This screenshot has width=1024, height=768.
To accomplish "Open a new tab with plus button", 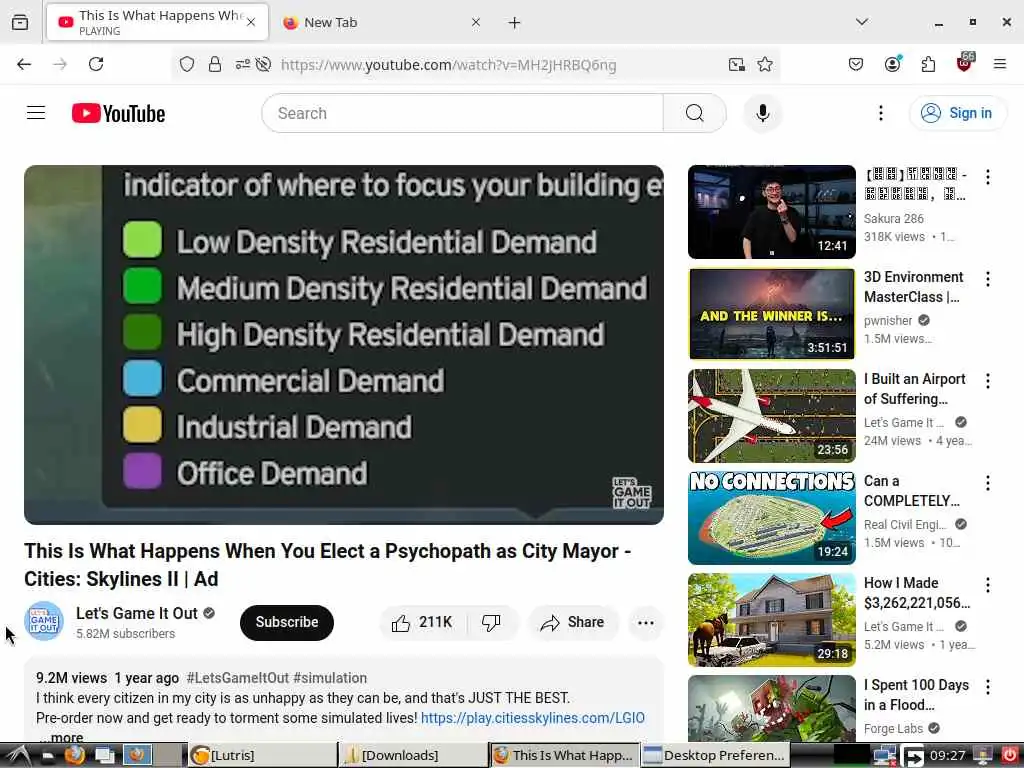I will (x=515, y=23).
